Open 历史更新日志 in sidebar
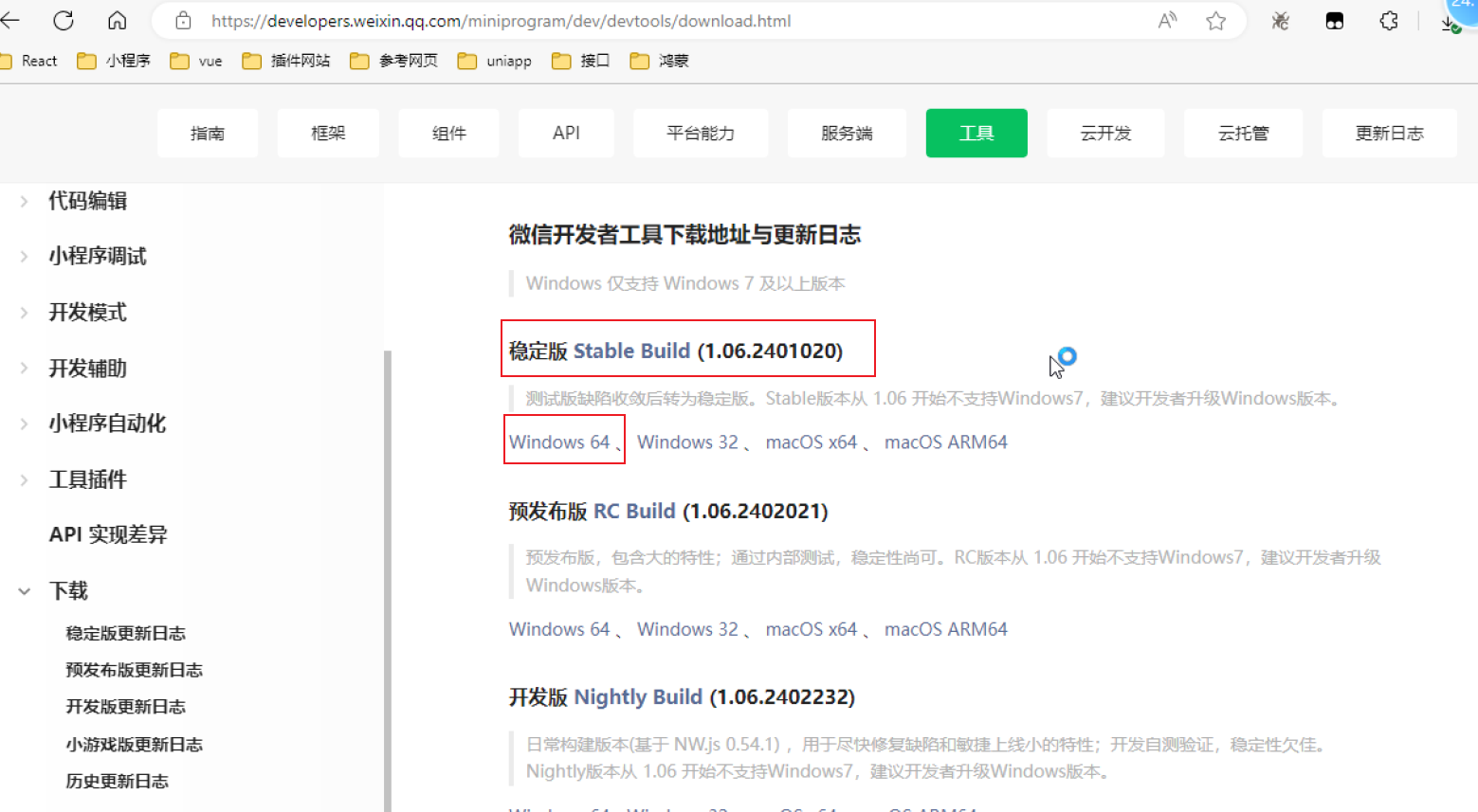Viewport: 1478px width, 812px height. pos(117,782)
